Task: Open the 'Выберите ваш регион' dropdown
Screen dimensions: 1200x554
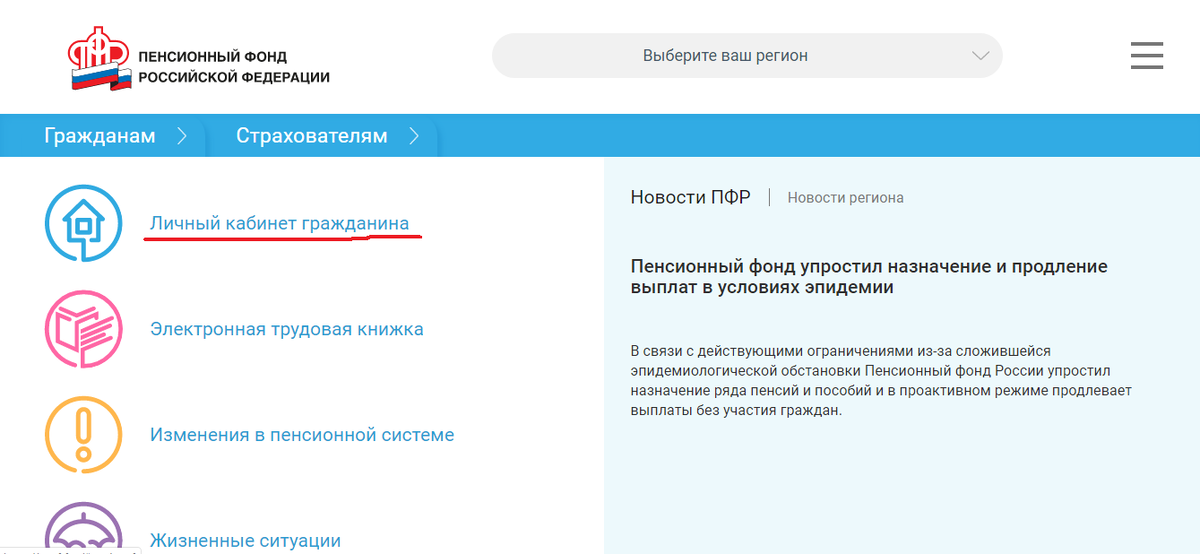Action: tap(747, 55)
